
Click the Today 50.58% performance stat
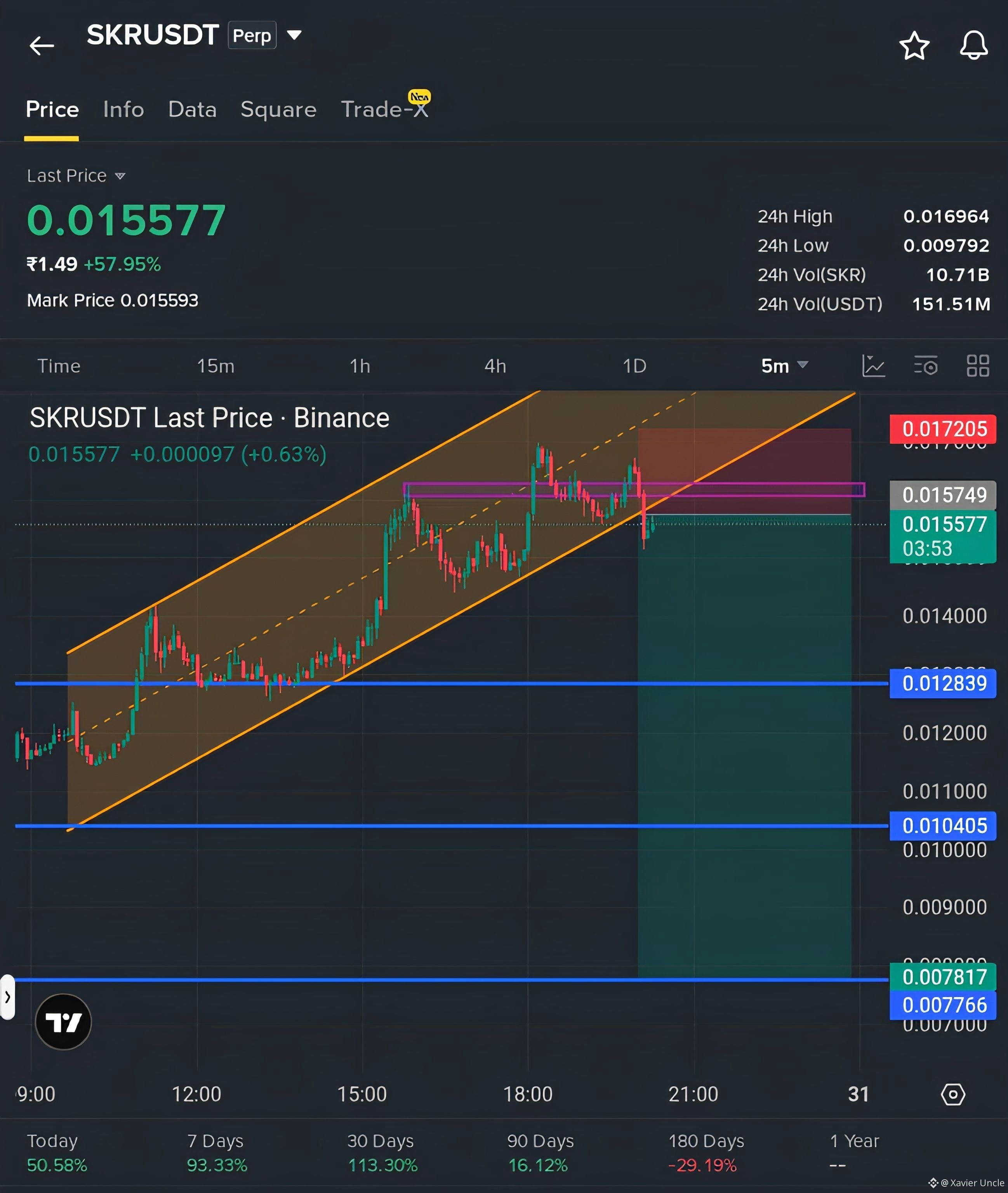(x=57, y=1153)
